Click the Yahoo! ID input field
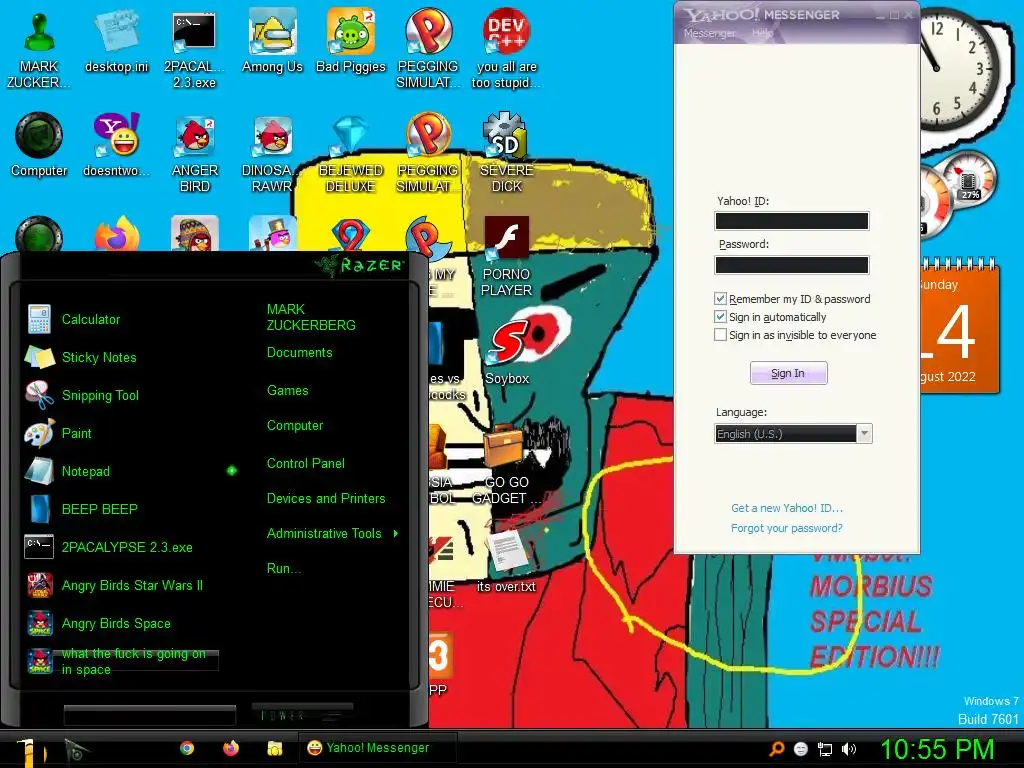The width and height of the screenshot is (1024, 768). pyautogui.click(x=792, y=221)
